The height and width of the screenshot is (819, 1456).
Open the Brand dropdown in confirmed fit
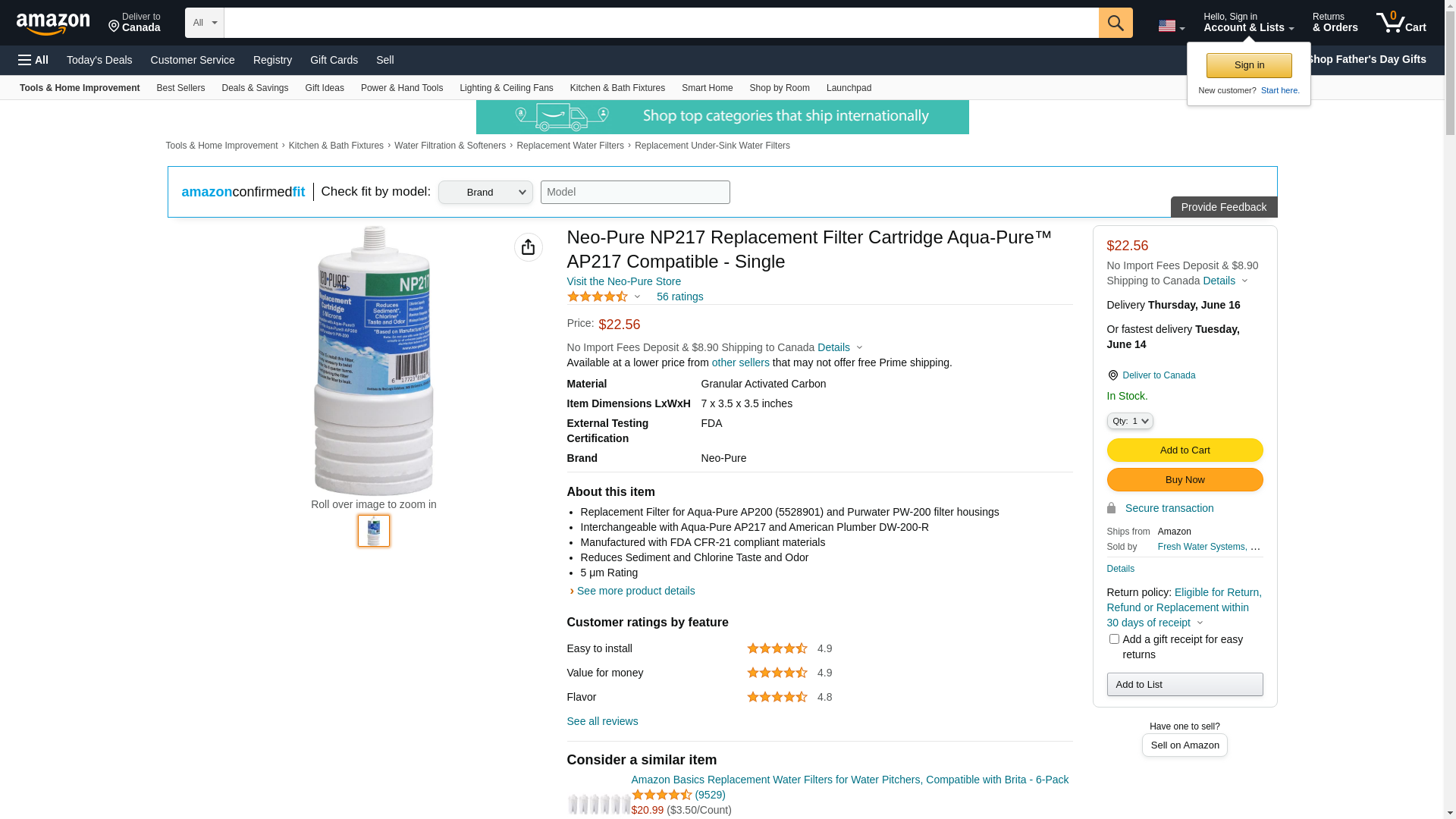pyautogui.click(x=485, y=193)
